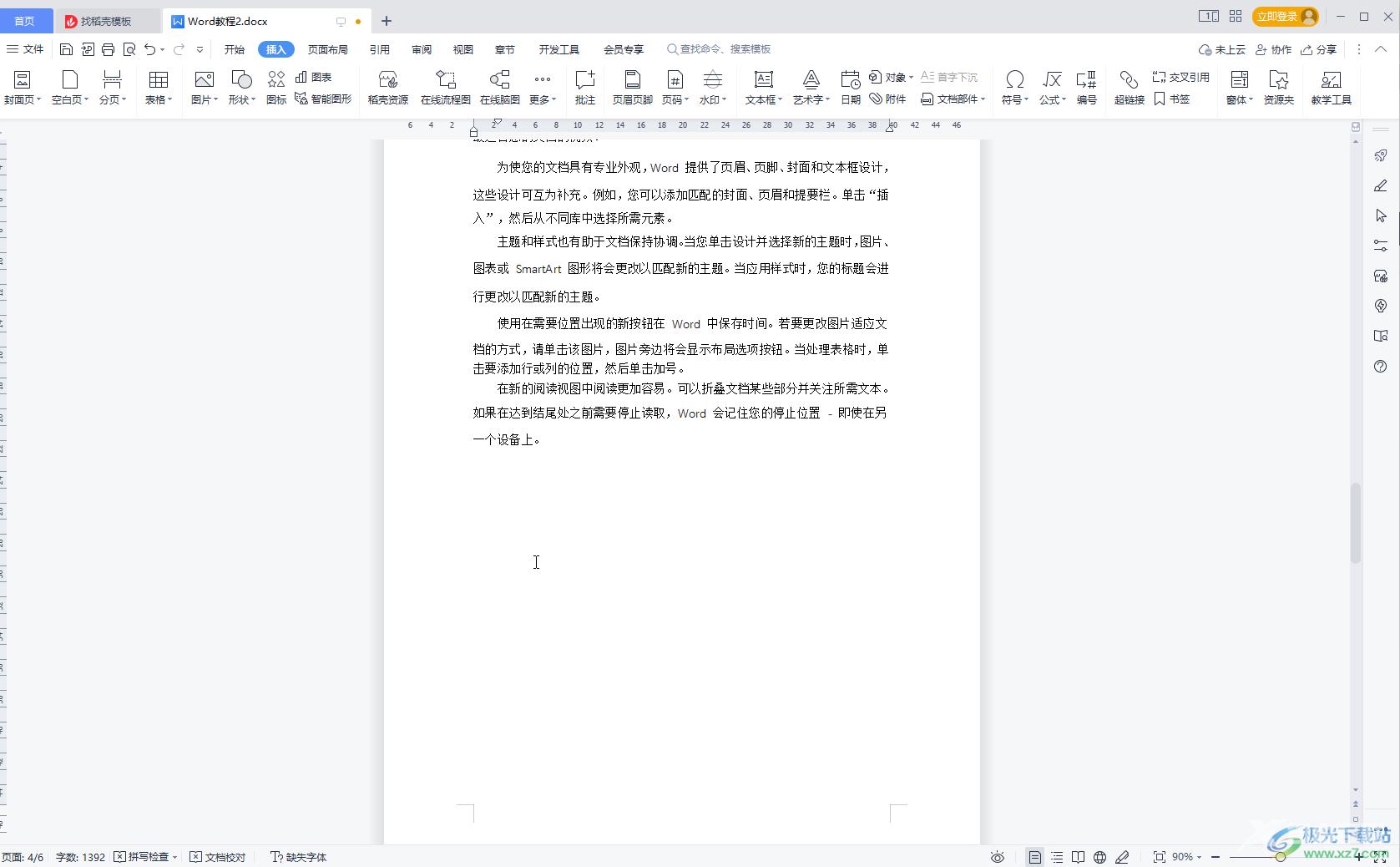Collapse the ribbon with the top-right chevron
This screenshot has height=867, width=1400.
click(x=1381, y=49)
